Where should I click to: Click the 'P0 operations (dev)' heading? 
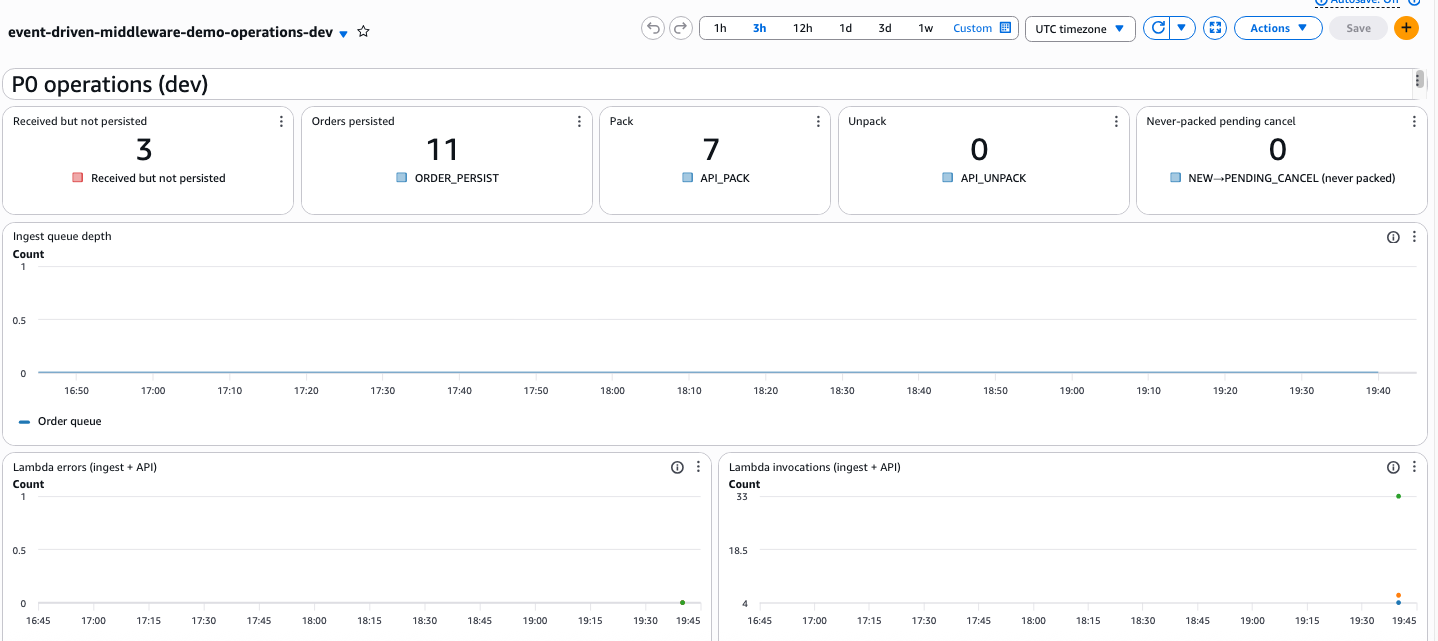(110, 84)
